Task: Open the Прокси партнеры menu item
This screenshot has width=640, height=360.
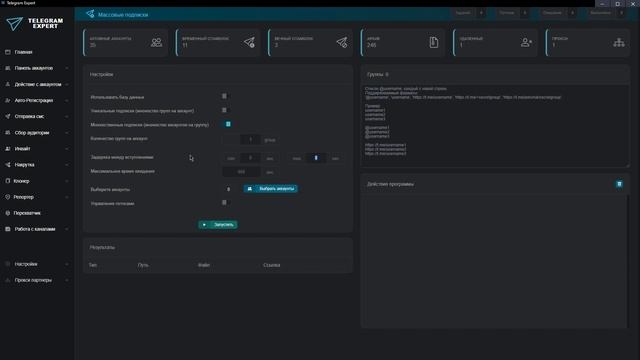Action: coord(37,280)
